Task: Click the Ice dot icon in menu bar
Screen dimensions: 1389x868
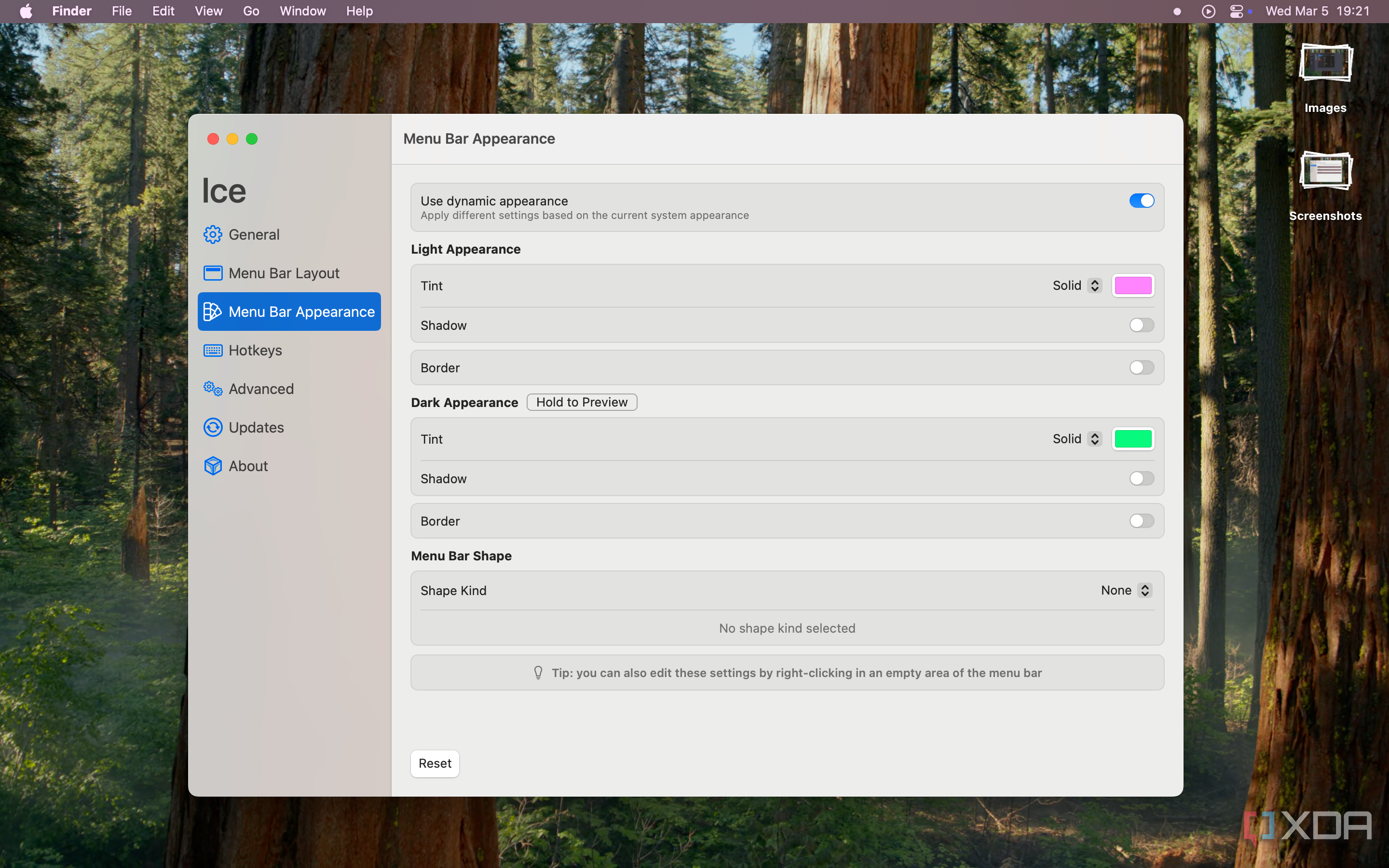Action: pyautogui.click(x=1177, y=12)
